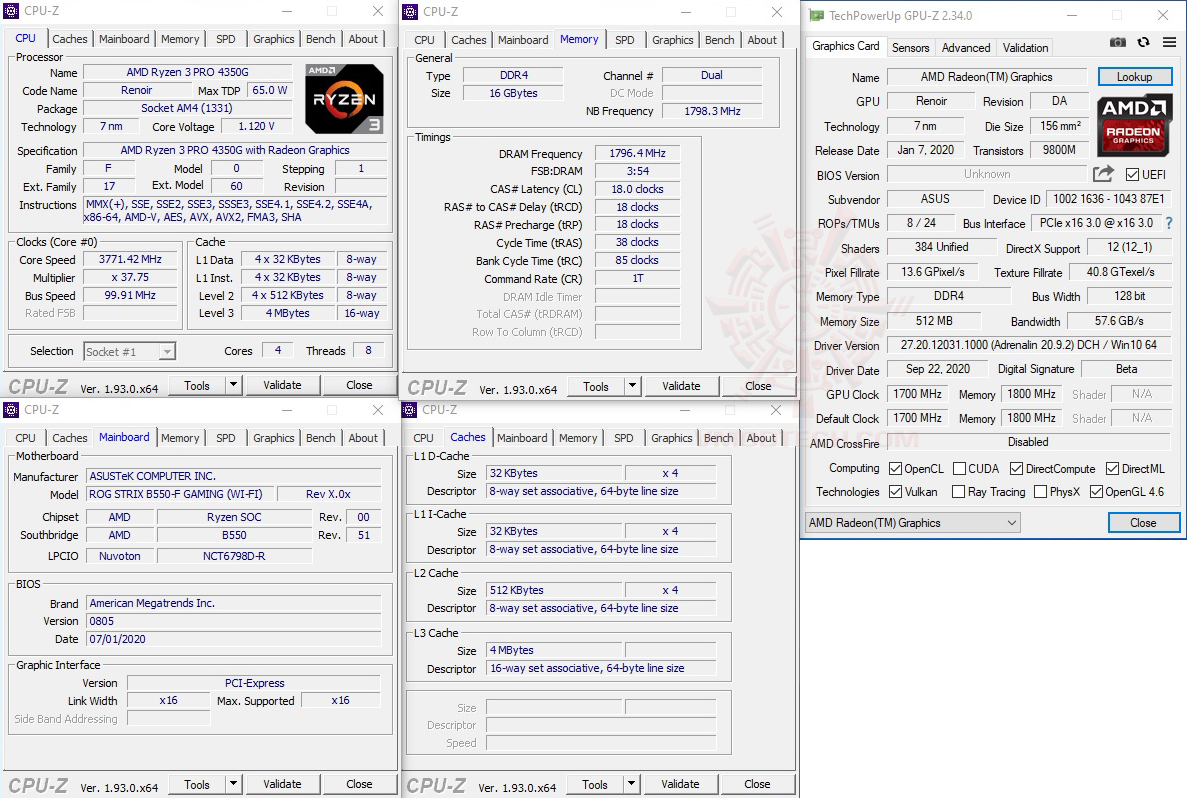Click the Ryzen 3 processor logo
1187x798 pixels.
(344, 99)
